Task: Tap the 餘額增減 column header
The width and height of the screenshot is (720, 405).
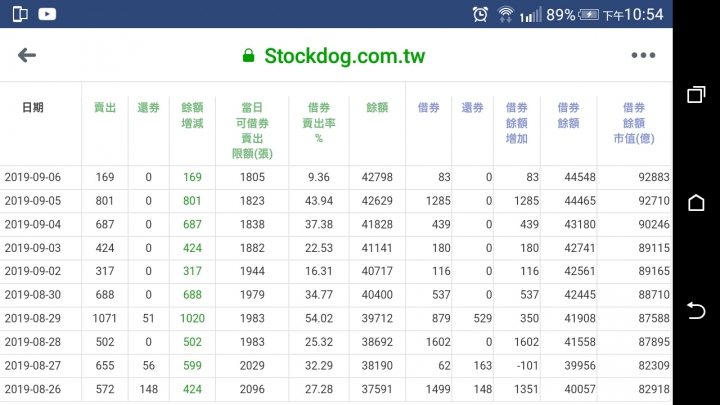Action: (x=192, y=115)
